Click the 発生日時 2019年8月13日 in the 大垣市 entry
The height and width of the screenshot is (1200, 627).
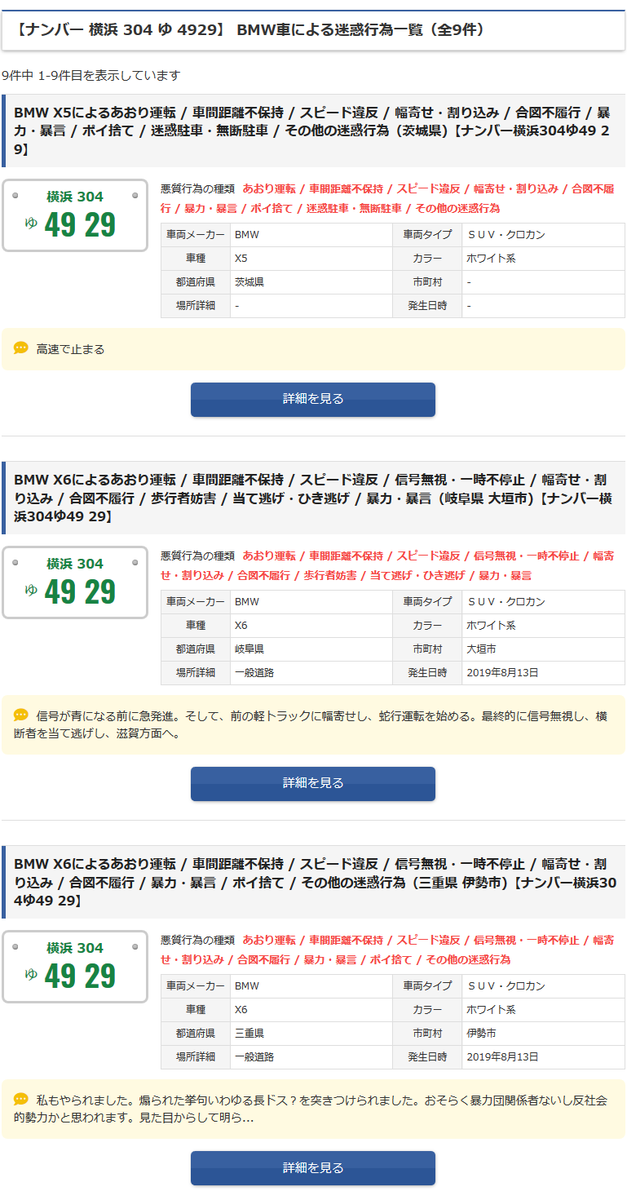pos(502,673)
